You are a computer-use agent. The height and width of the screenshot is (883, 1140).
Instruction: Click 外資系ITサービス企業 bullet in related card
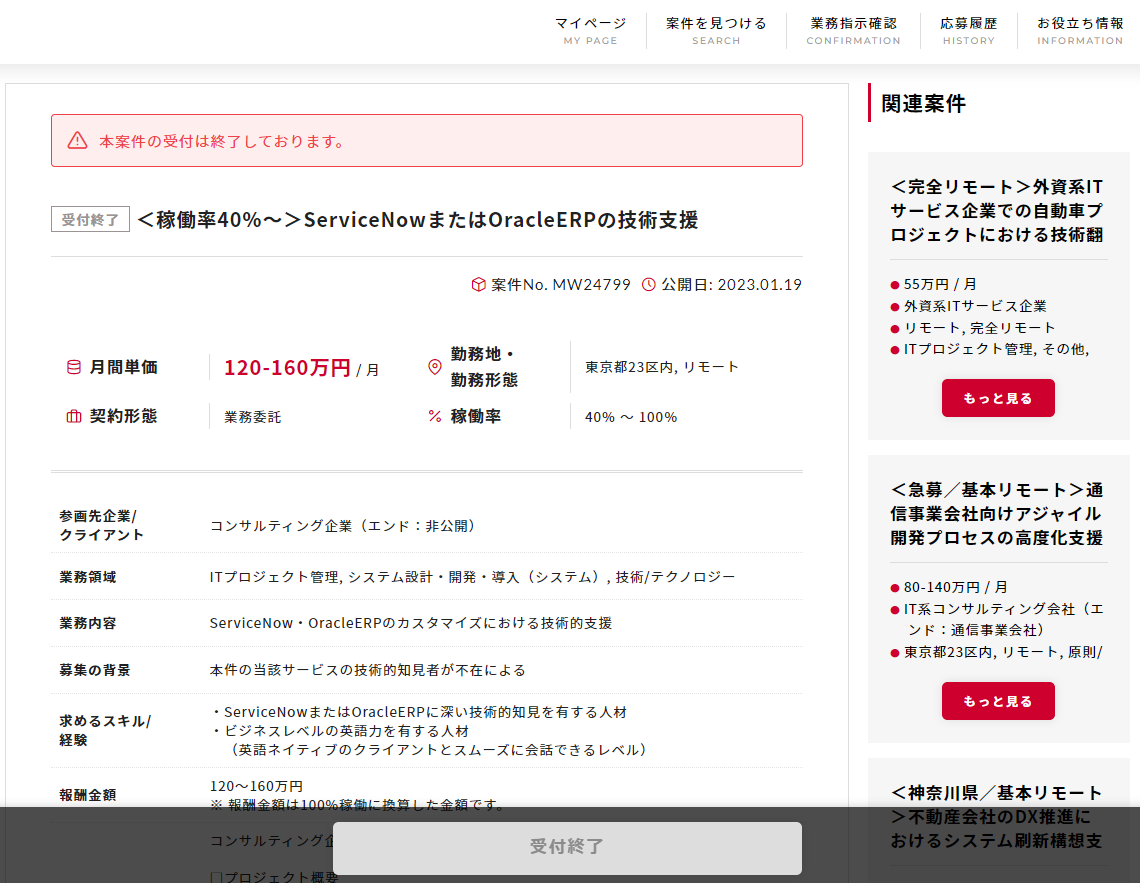[x=975, y=306]
